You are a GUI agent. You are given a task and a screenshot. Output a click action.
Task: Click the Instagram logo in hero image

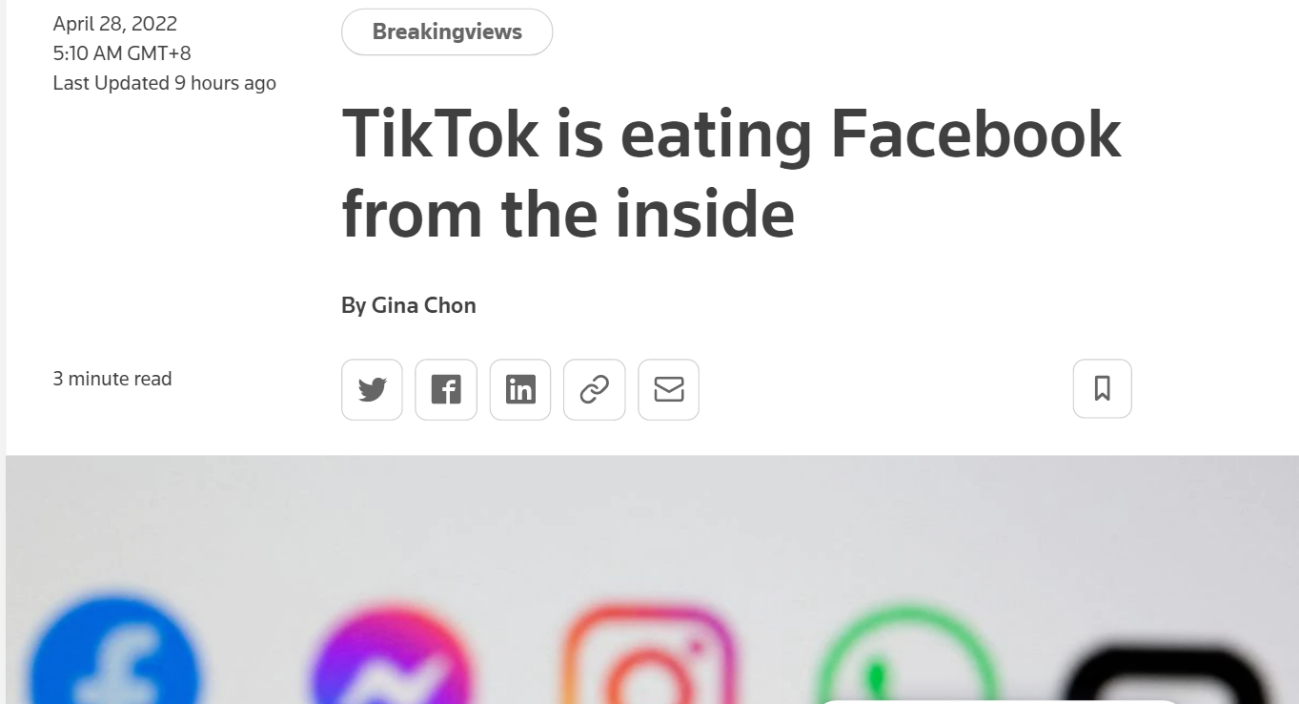click(648, 660)
